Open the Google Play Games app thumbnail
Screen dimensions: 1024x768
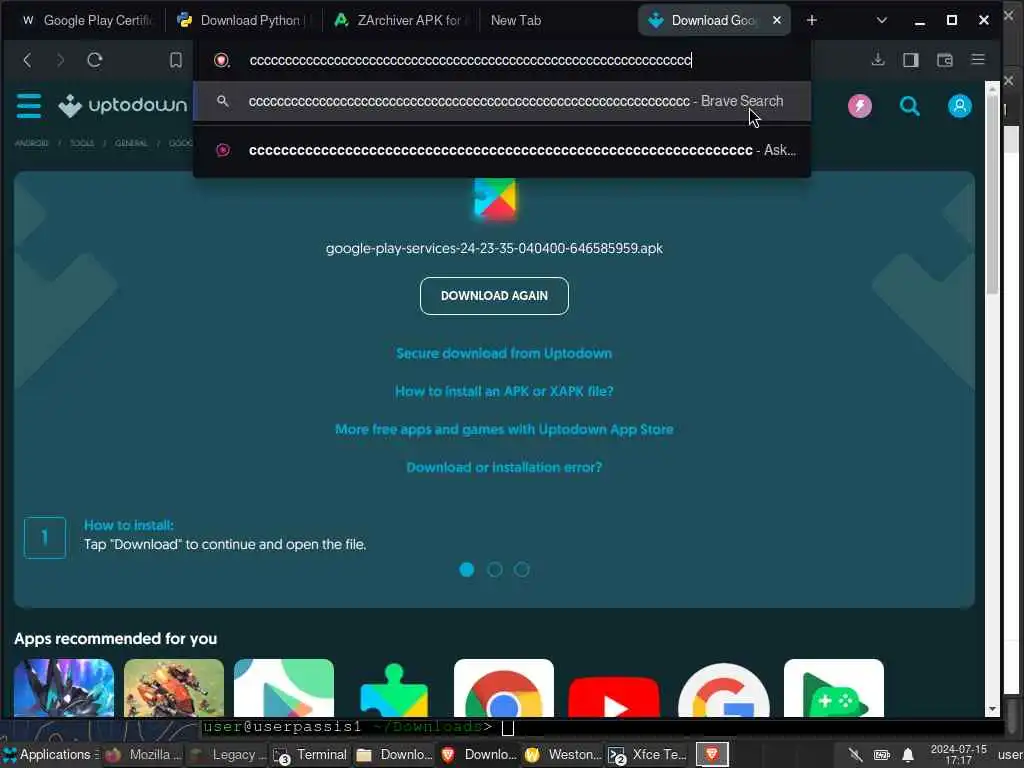[x=834, y=688]
